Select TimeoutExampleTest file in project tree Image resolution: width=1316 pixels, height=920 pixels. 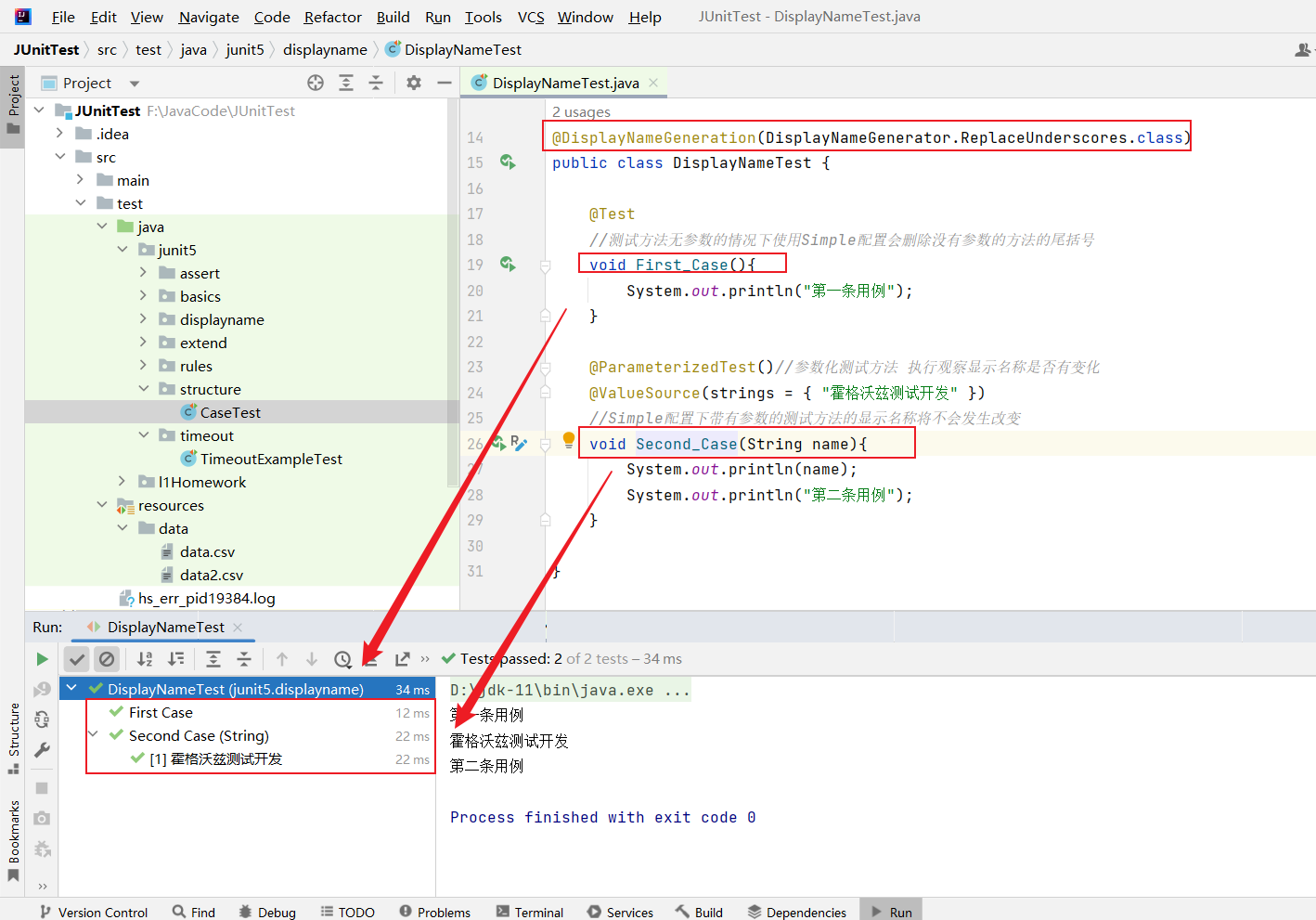coord(270,459)
